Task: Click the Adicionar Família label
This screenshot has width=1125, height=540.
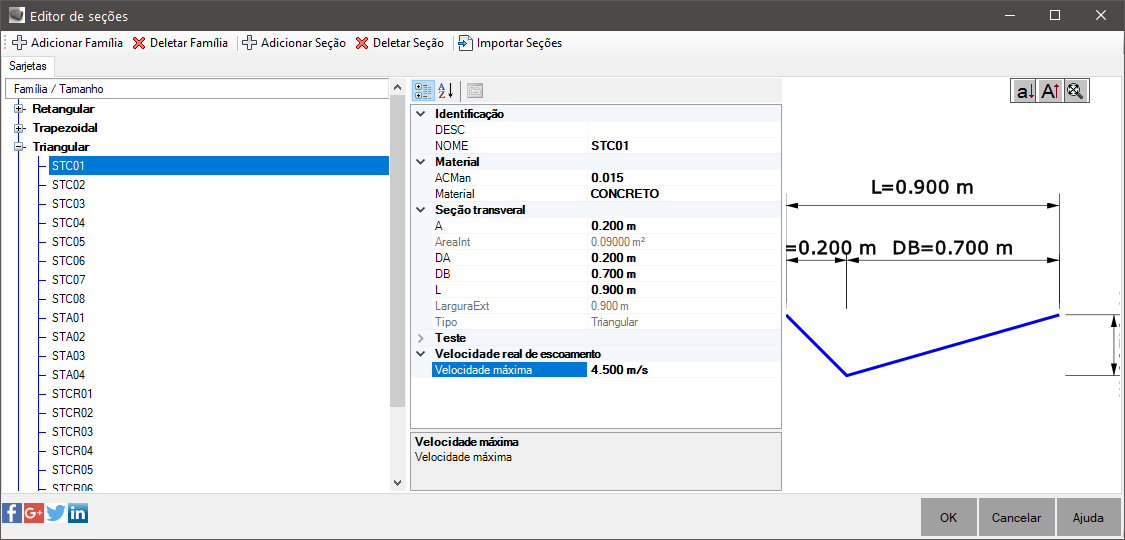Action: 77,43
